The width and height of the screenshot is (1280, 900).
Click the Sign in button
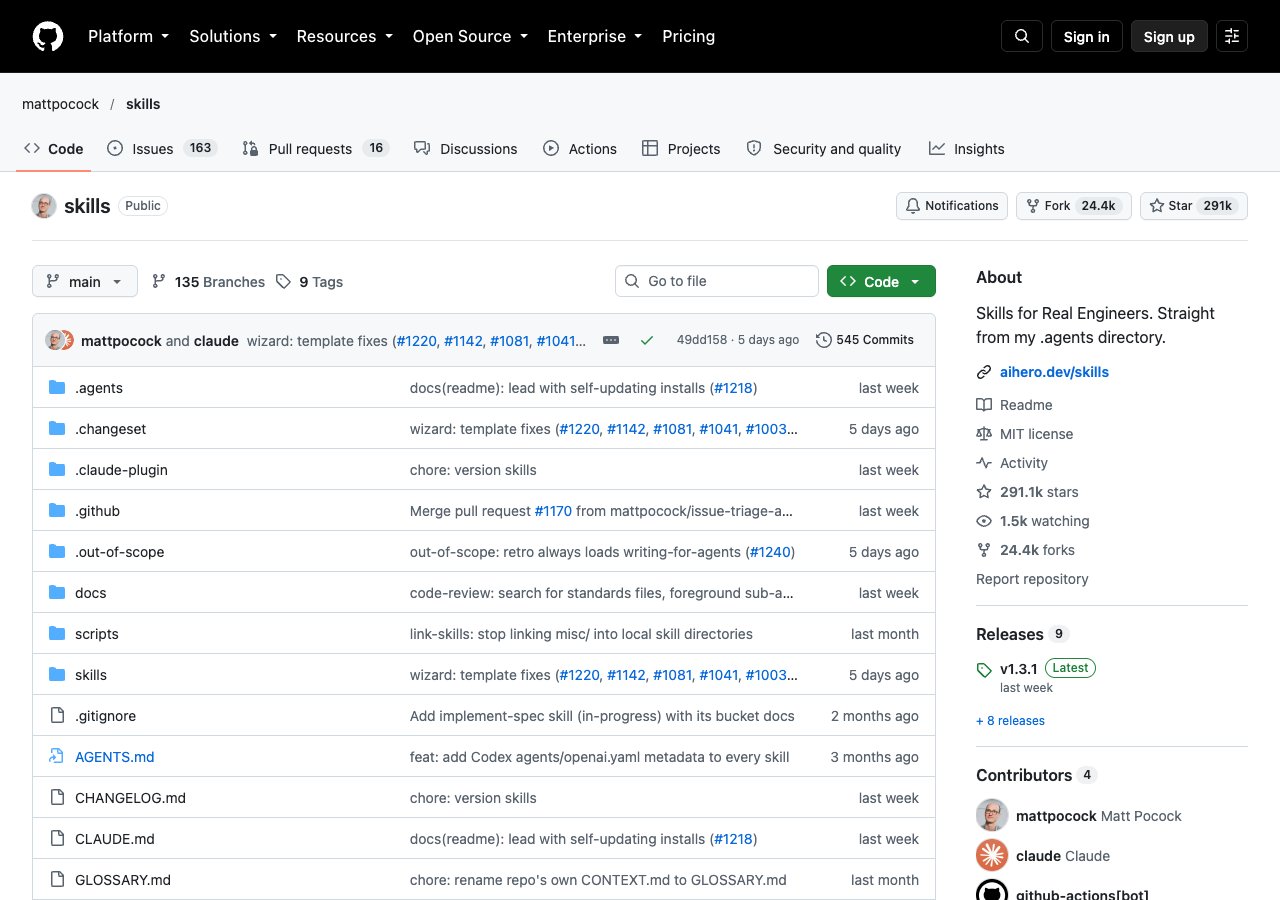point(1086,36)
